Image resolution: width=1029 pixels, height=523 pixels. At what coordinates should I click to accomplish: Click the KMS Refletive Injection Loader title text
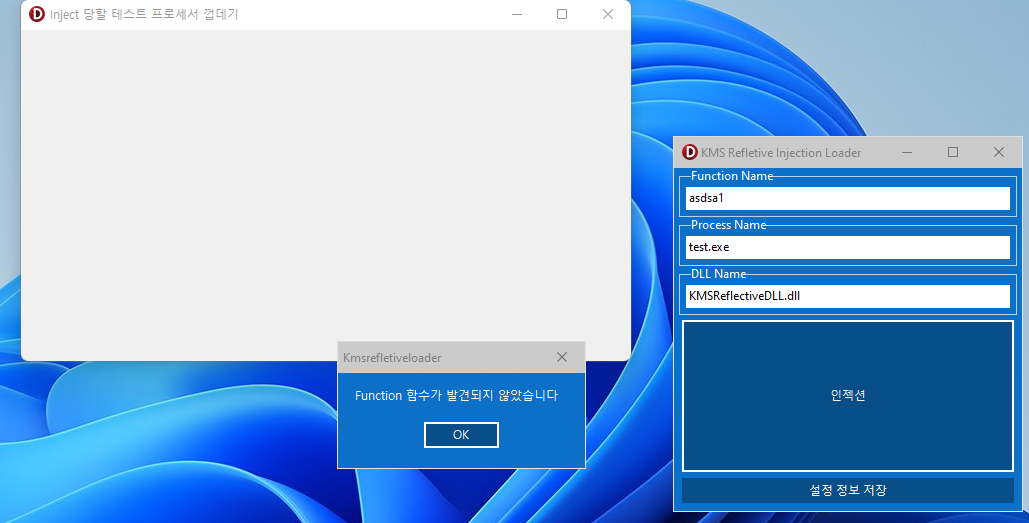[781, 153]
